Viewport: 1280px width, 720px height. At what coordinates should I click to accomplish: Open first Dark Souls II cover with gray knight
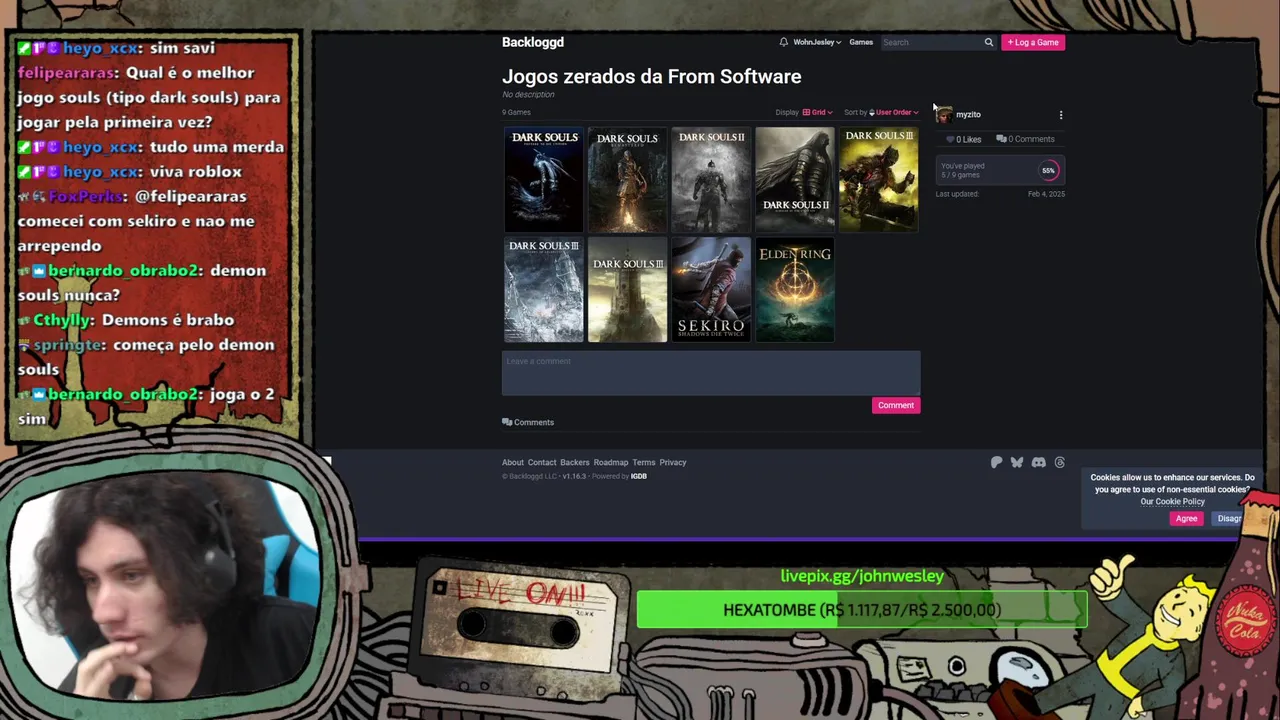tap(711, 179)
